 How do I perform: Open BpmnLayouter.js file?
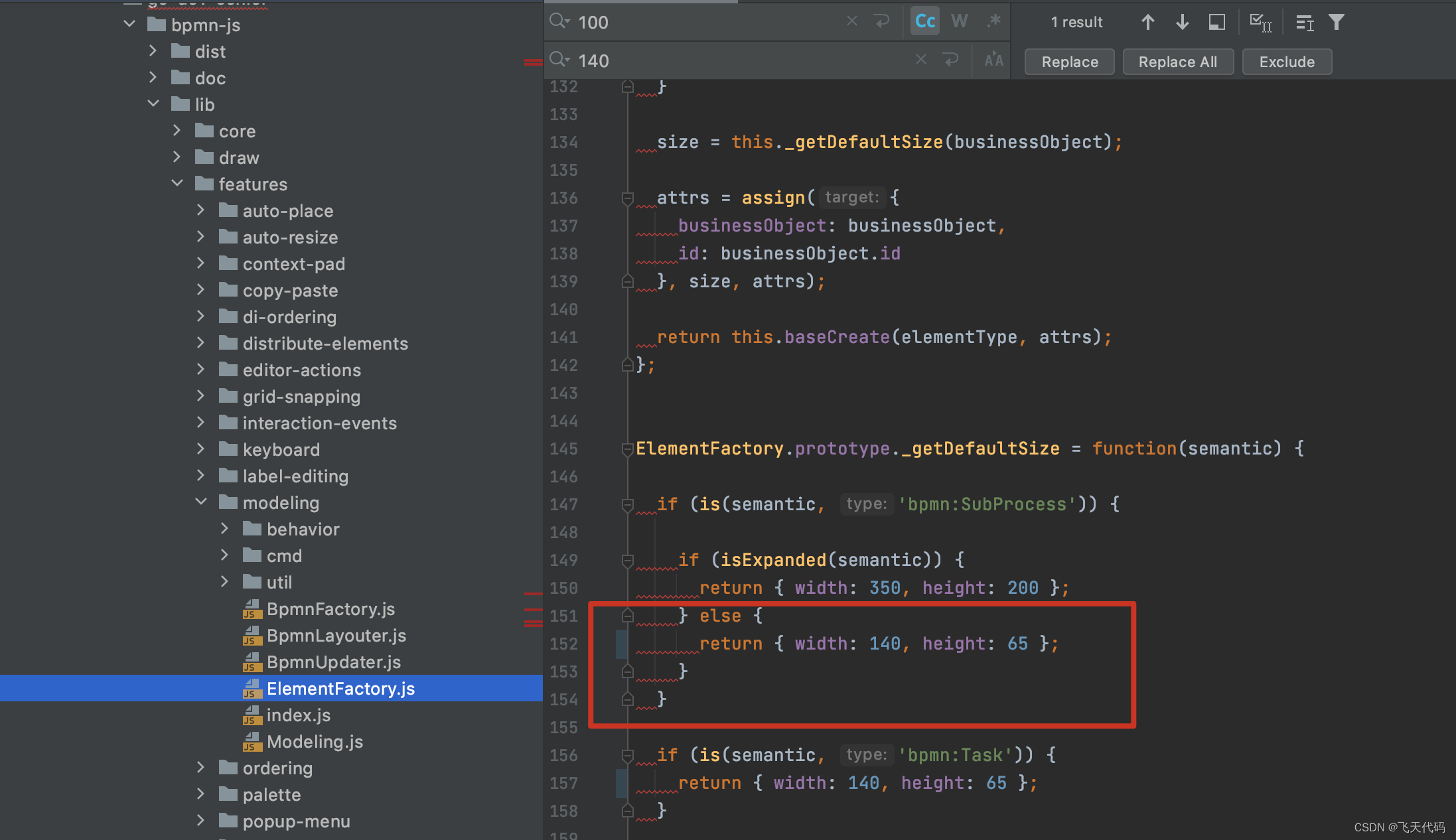point(336,635)
